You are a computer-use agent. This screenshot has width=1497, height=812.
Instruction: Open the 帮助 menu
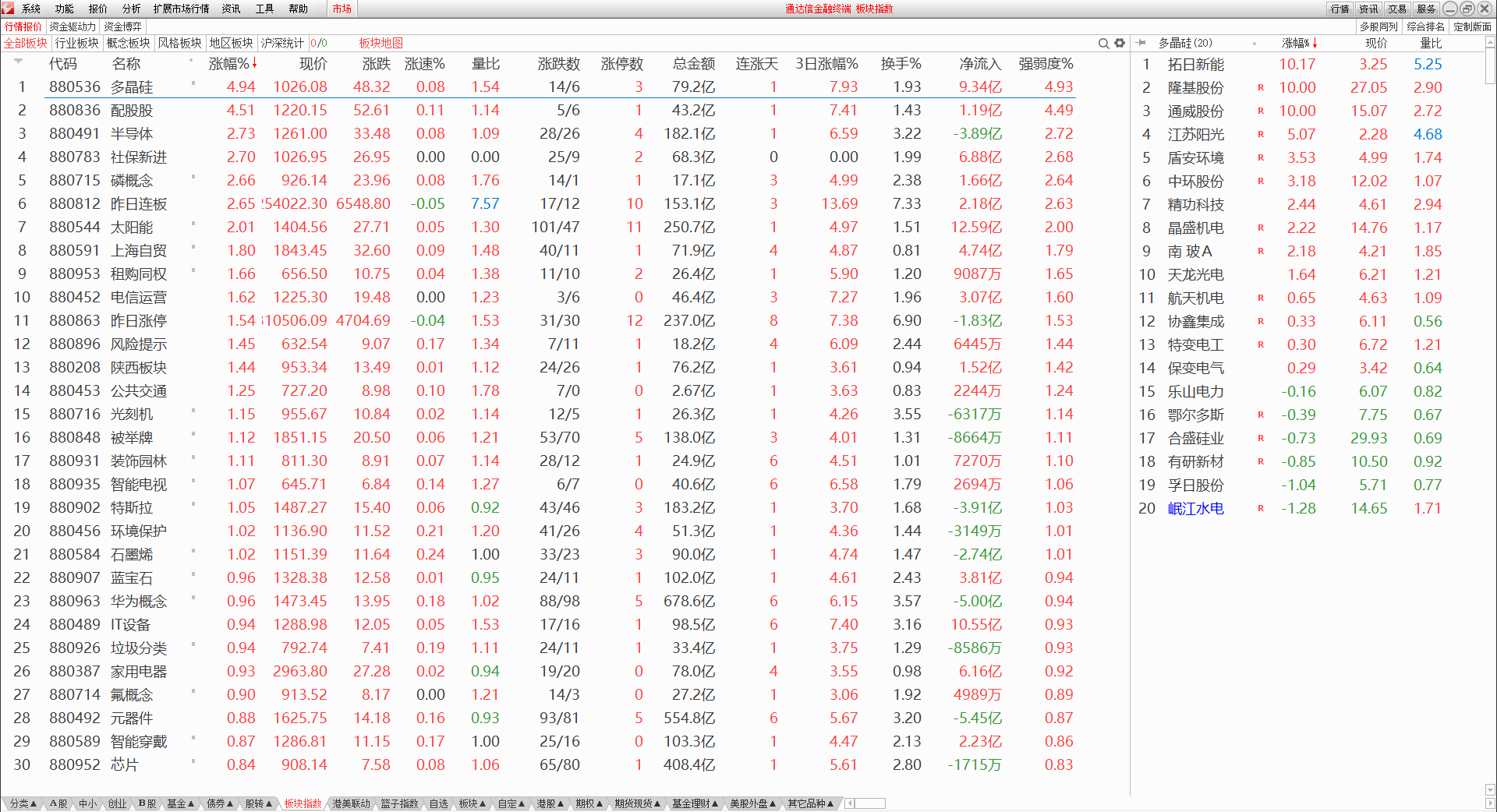(299, 9)
